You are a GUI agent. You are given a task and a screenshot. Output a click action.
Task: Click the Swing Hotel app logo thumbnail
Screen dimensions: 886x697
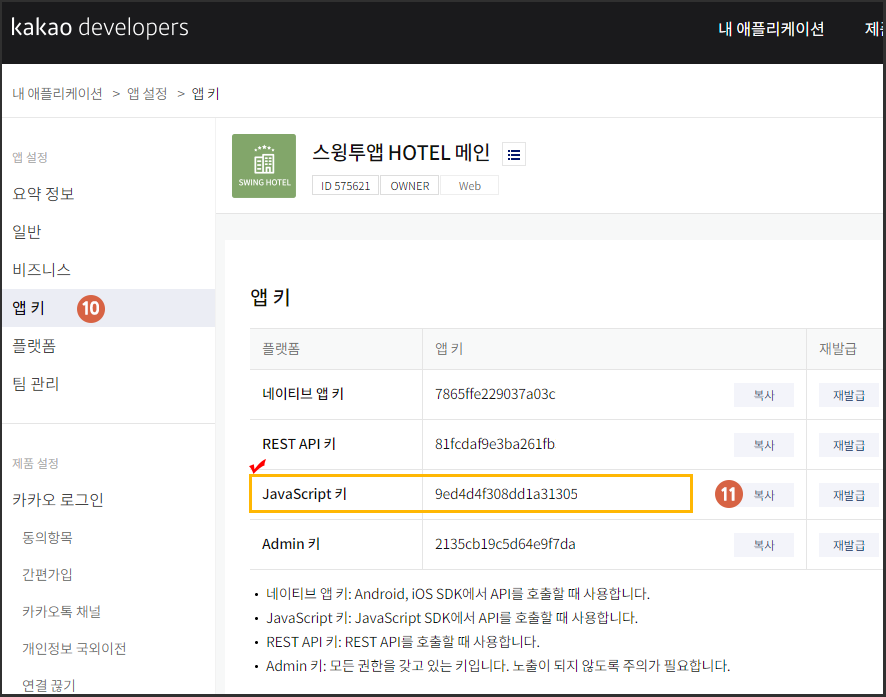[x=264, y=166]
